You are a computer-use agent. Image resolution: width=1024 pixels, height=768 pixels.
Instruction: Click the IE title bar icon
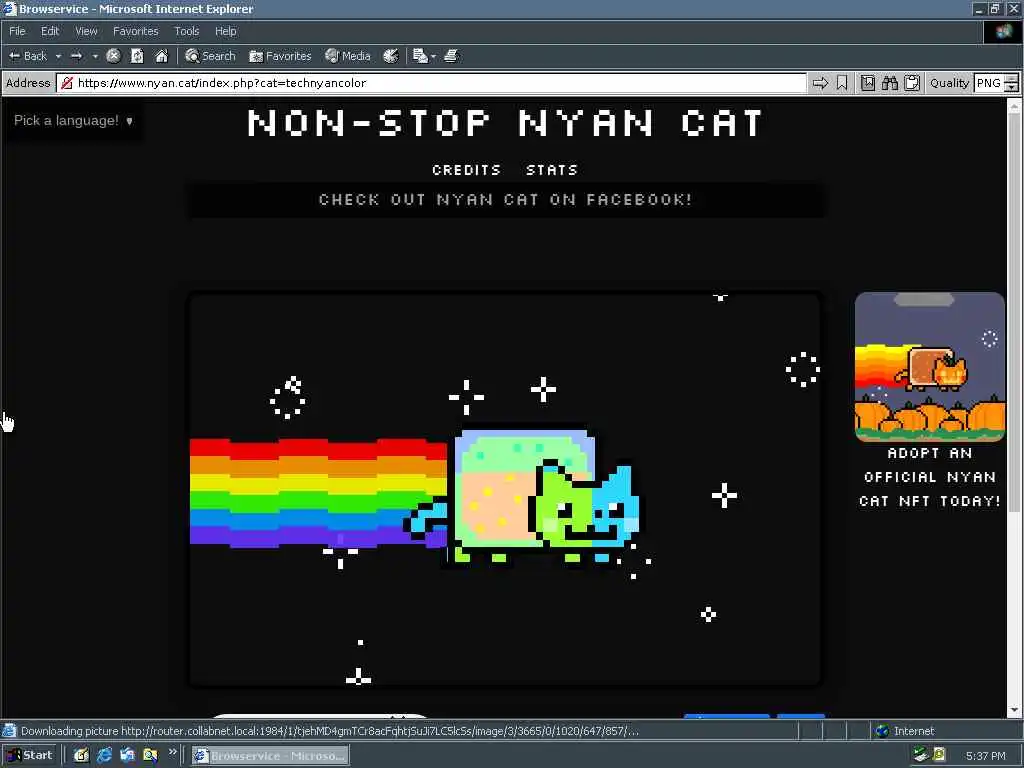pos(9,8)
